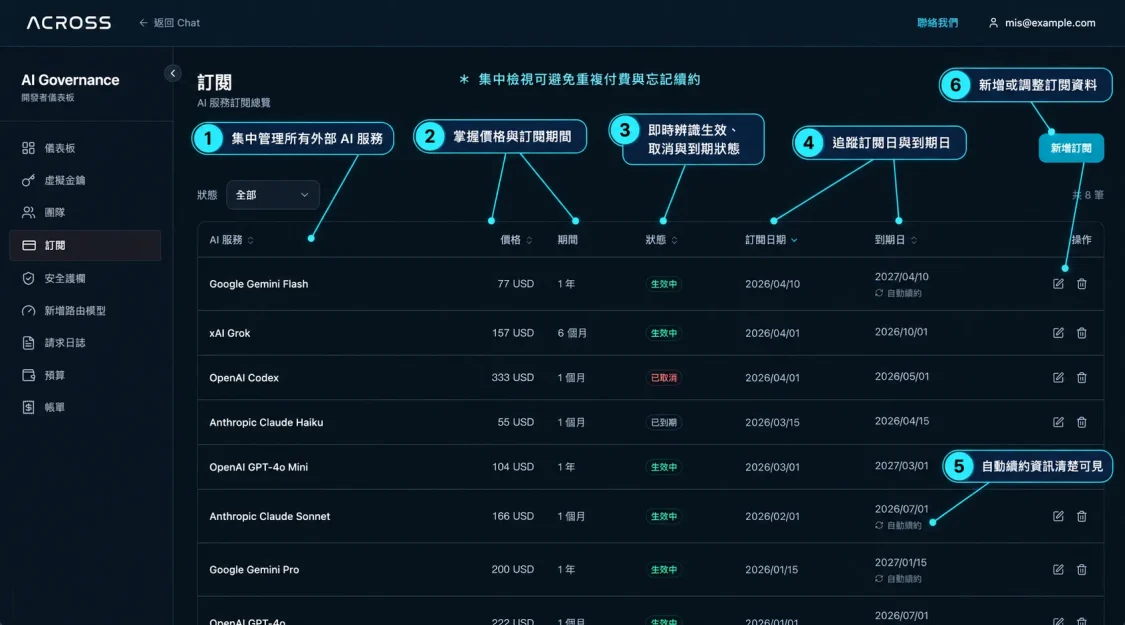1125x625 pixels.
Task: Click the xAI Grok service name
Action: pos(230,333)
